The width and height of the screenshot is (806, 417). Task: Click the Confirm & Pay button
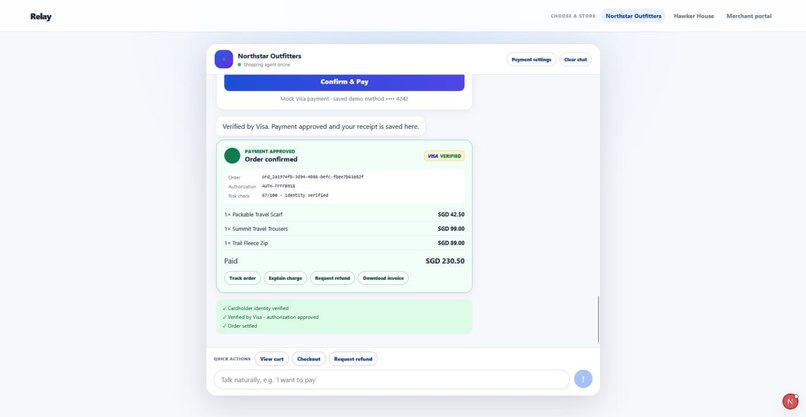coord(344,82)
